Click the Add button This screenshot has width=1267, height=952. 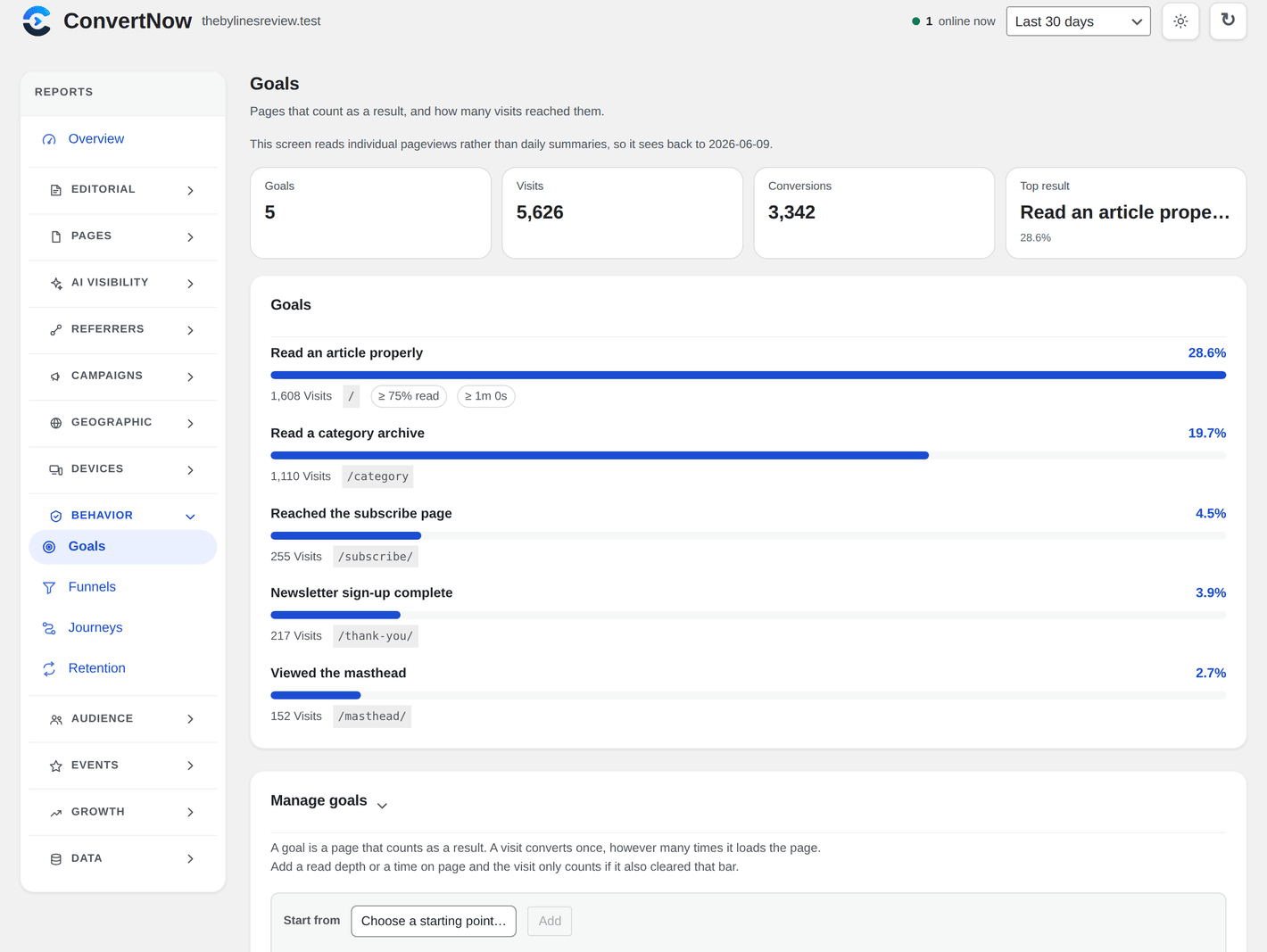pos(550,921)
